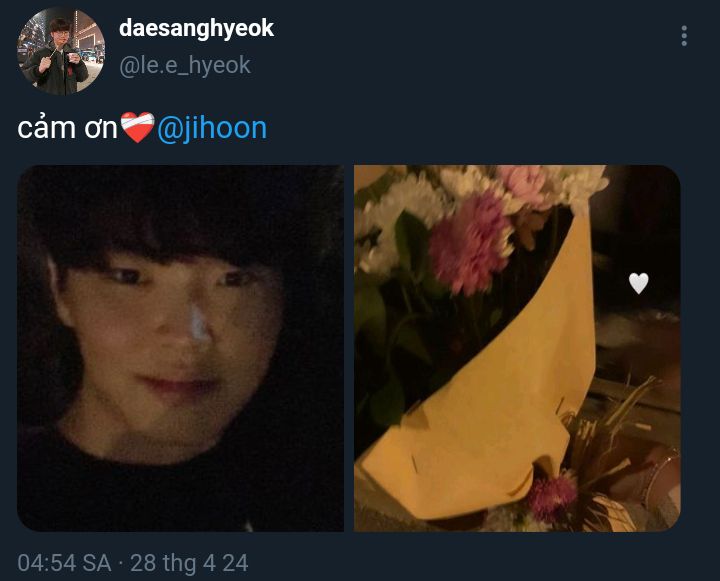Open the right flower bouquet photo
Image resolution: width=720 pixels, height=581 pixels.
[x=517, y=348]
